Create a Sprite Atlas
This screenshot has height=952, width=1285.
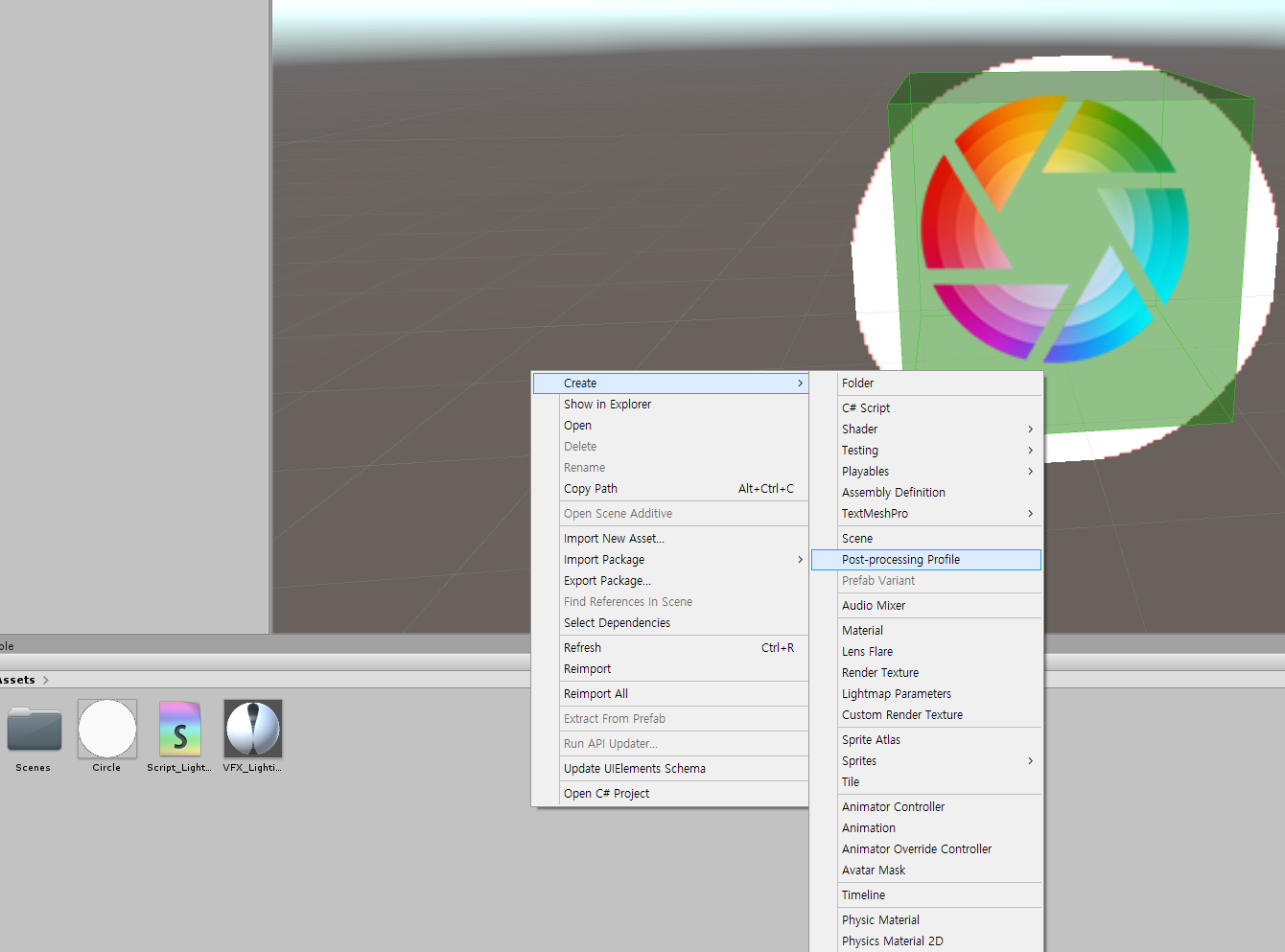(x=926, y=740)
